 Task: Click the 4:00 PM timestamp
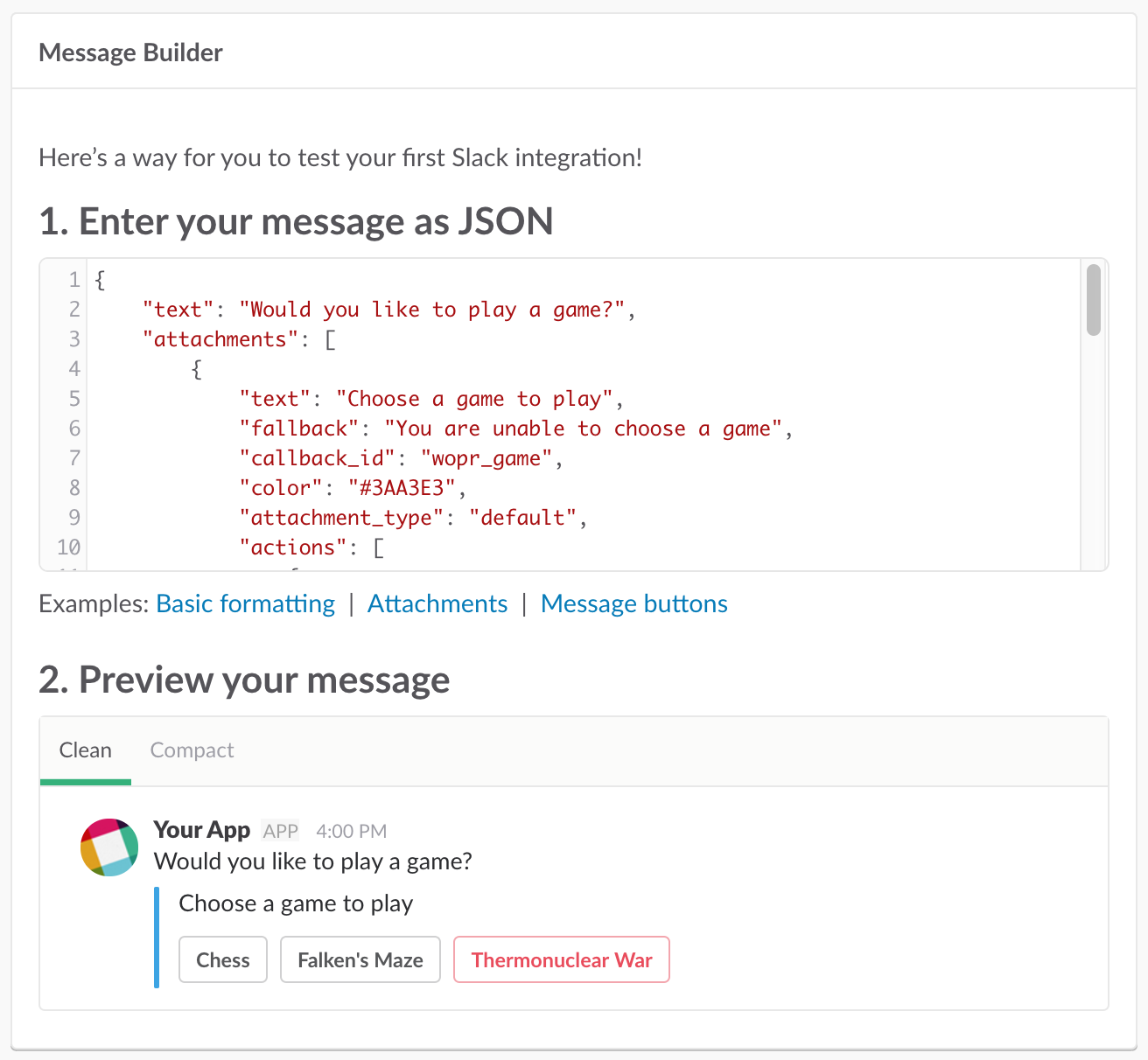point(350,831)
